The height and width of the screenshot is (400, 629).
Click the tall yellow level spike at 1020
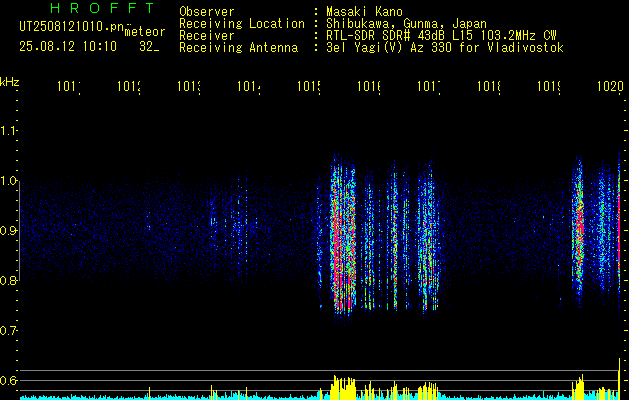tap(619, 377)
